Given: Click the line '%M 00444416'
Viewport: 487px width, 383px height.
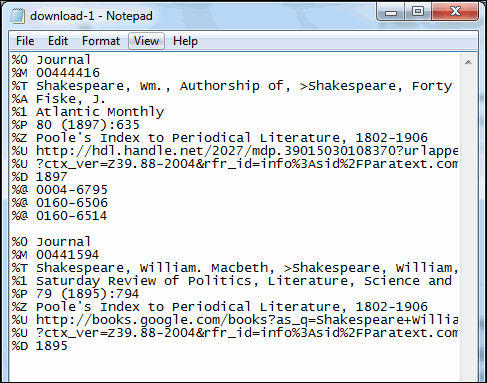Looking at the screenshot, I should point(56,73).
